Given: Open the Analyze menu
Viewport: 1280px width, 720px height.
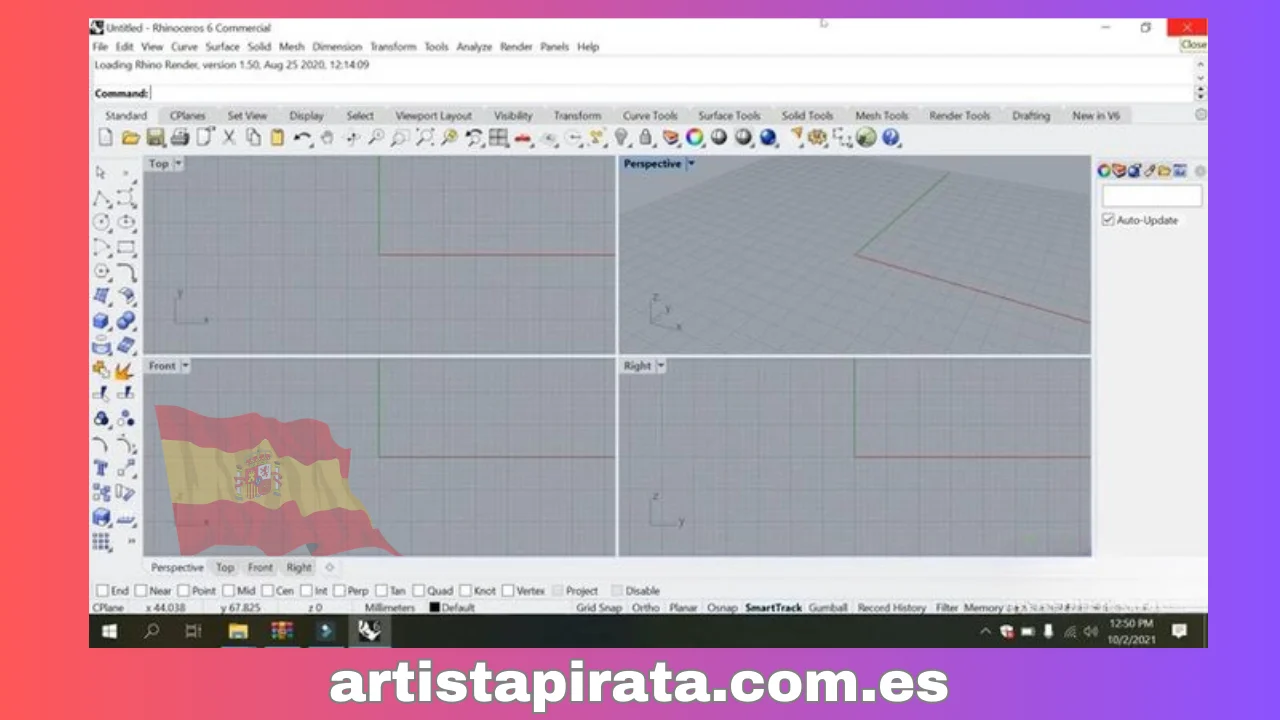Looking at the screenshot, I should pos(474,47).
